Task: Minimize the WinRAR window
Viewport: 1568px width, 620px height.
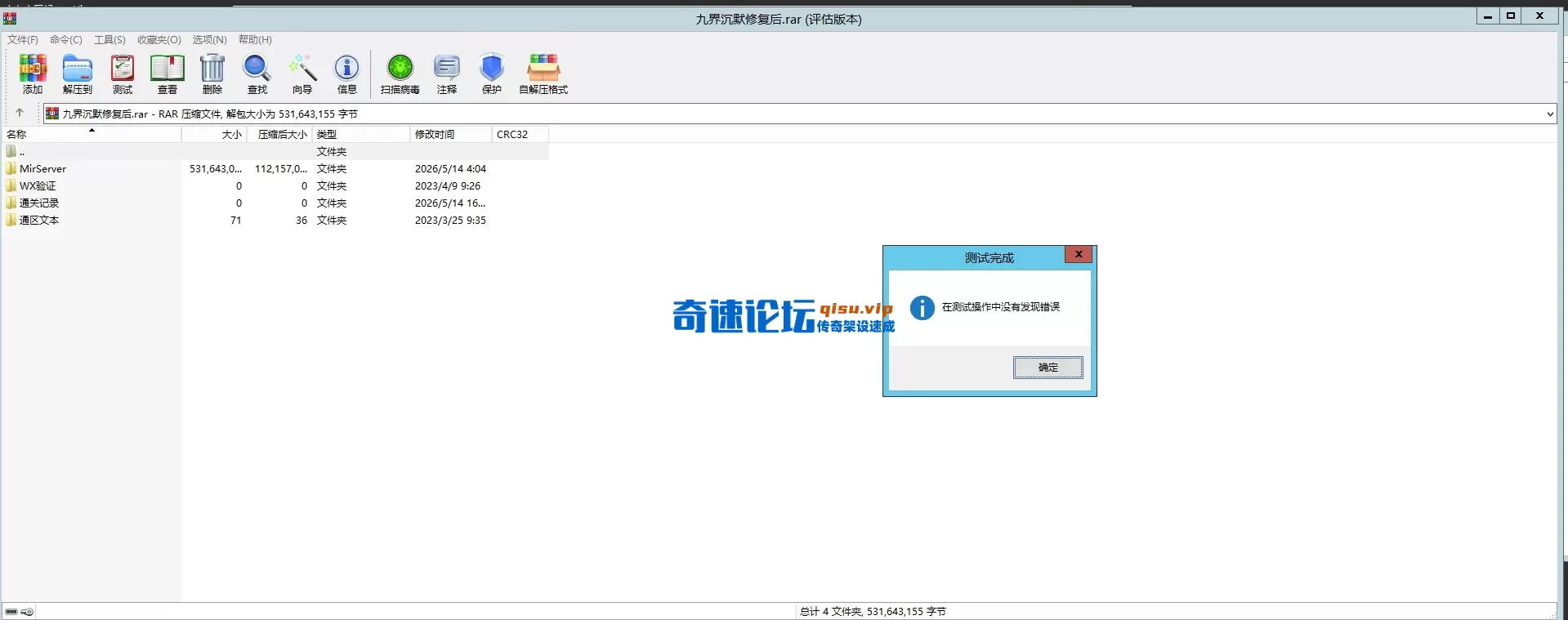Action: (x=1488, y=16)
